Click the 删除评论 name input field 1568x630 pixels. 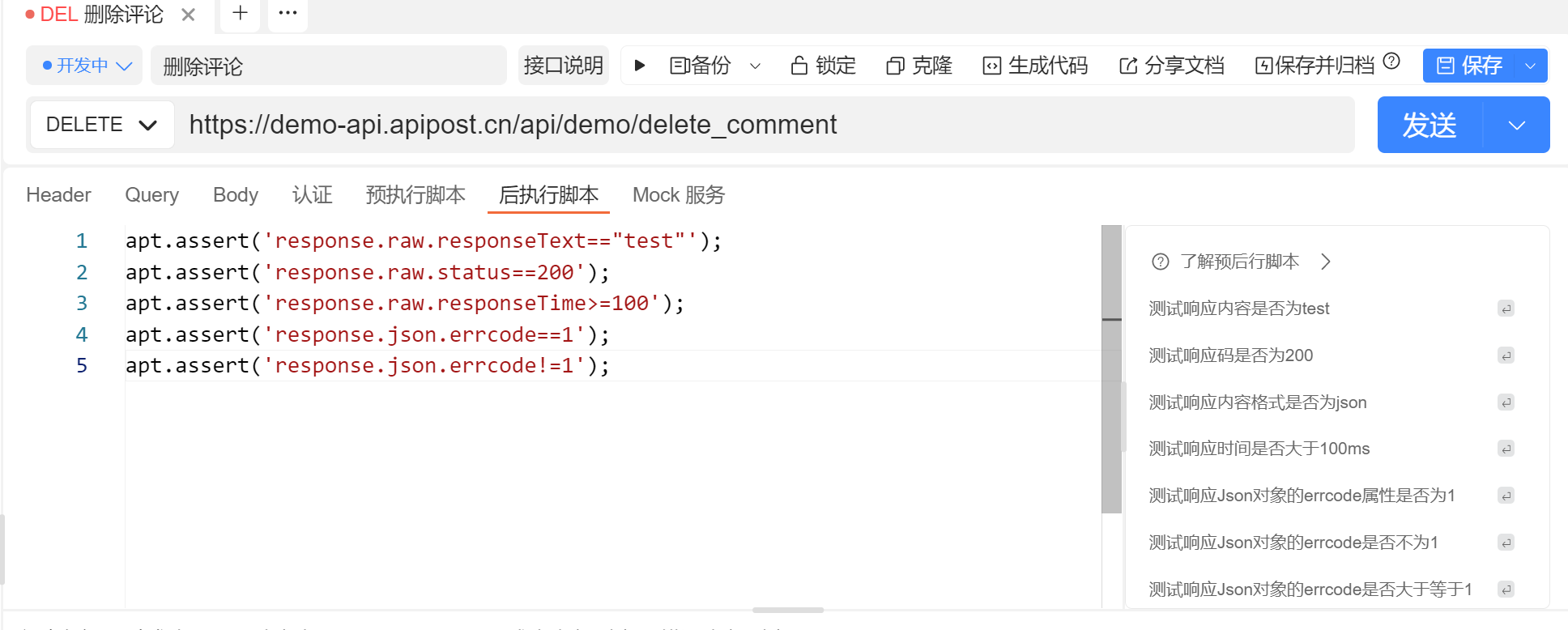tap(329, 66)
